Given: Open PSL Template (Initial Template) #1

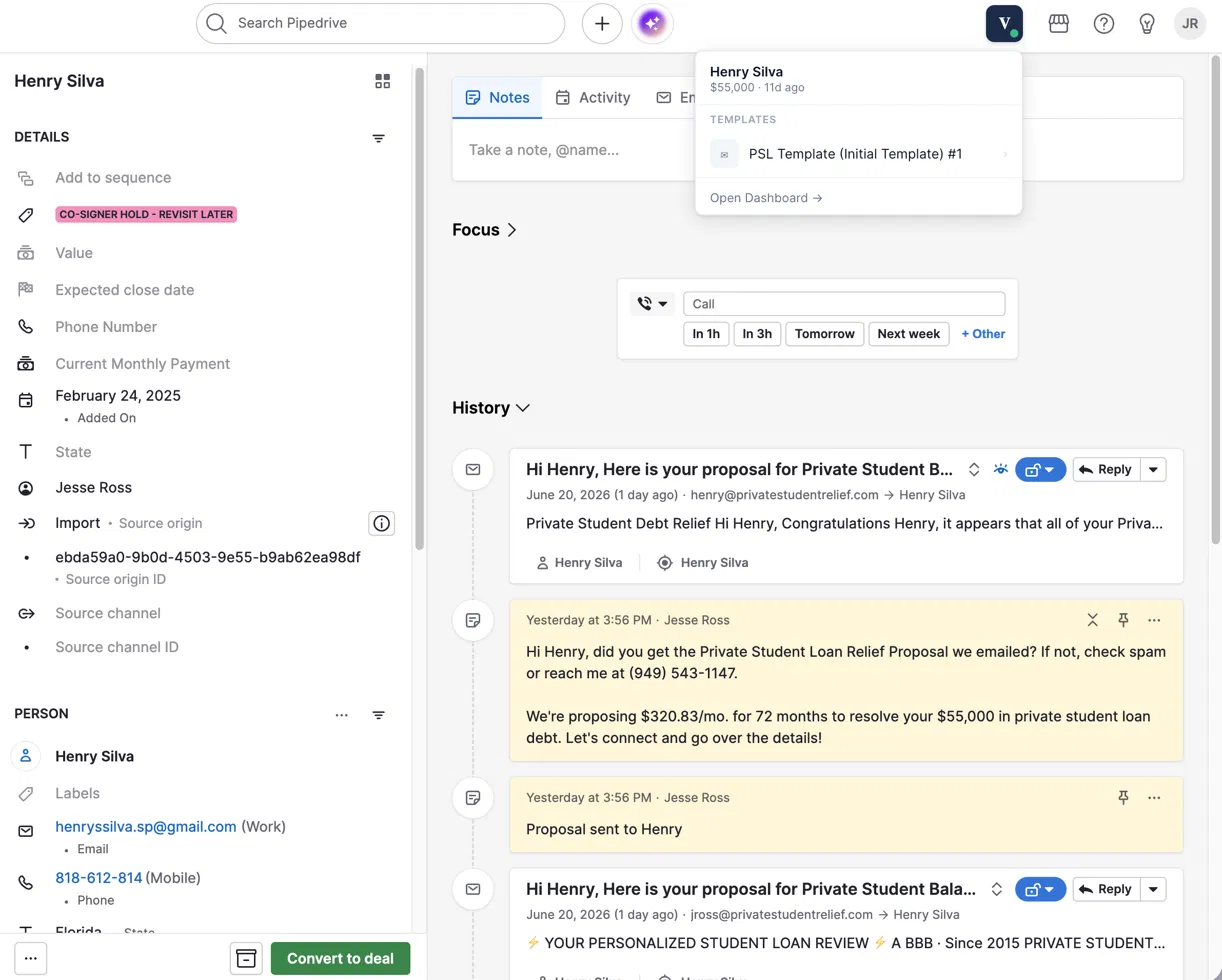Looking at the screenshot, I should (x=858, y=154).
